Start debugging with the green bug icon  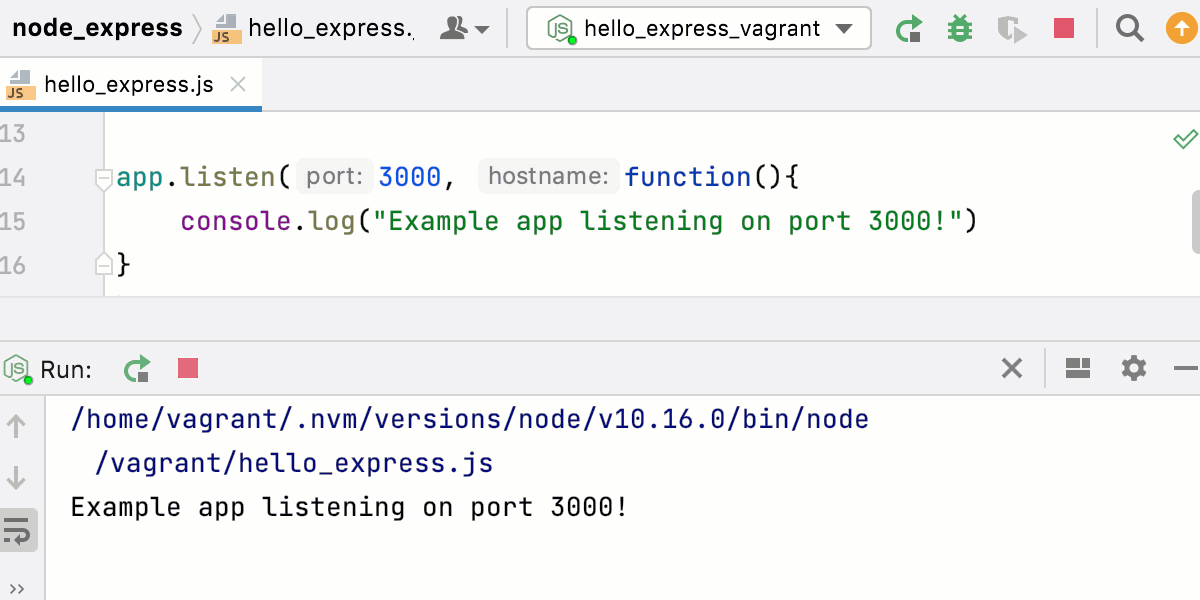tap(959, 28)
